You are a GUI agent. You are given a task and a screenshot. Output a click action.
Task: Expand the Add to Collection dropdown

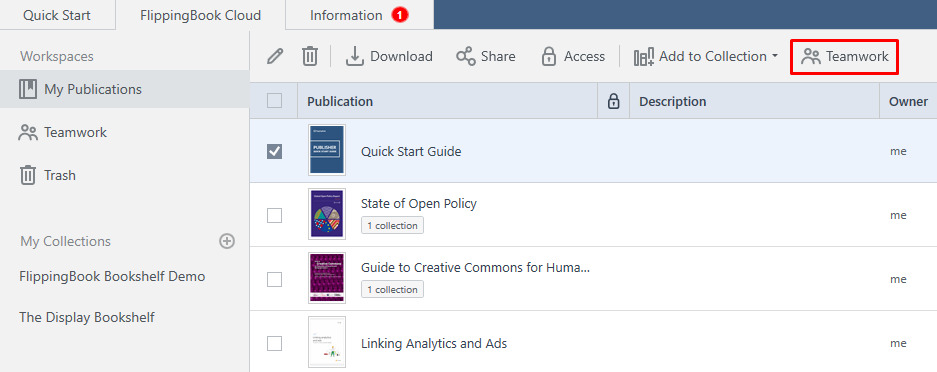[706, 57]
